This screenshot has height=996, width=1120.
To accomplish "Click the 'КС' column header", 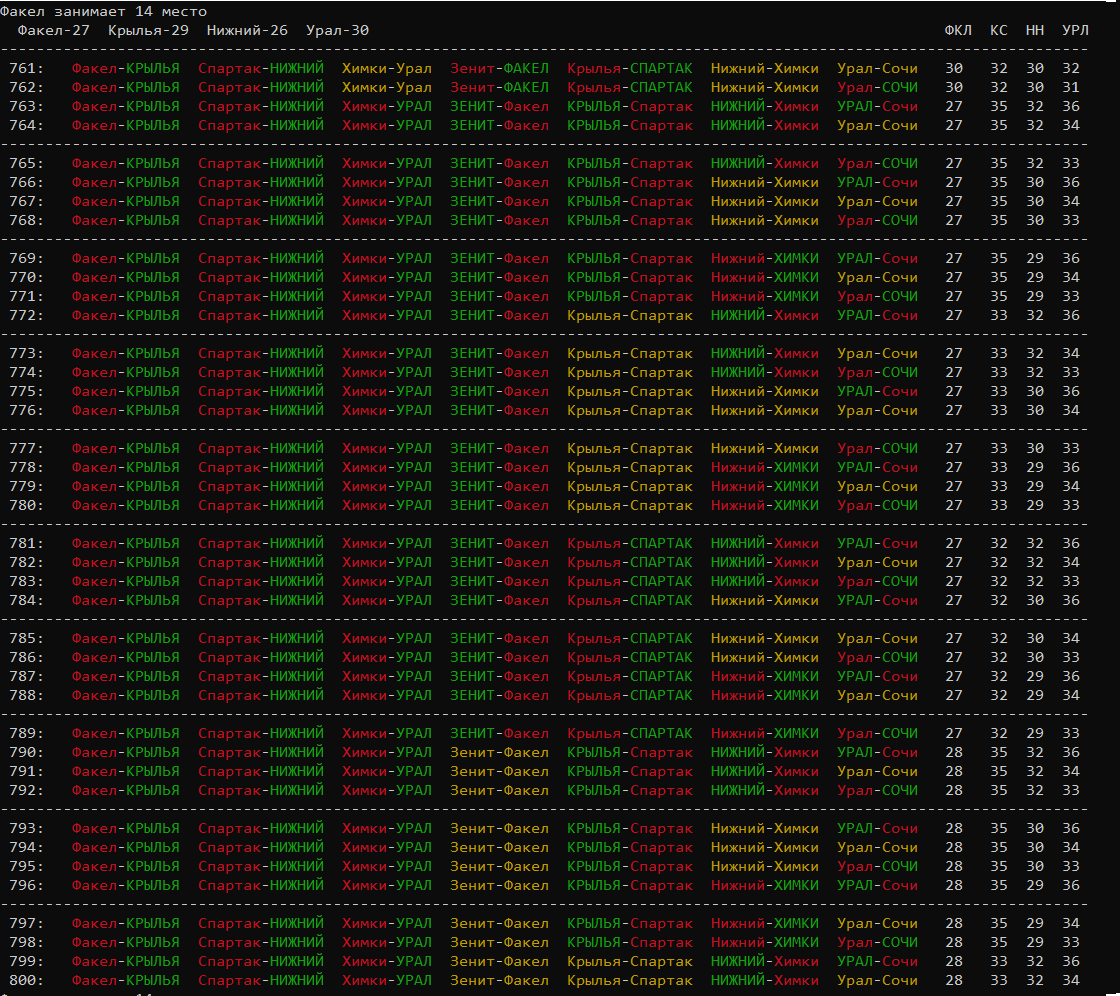I will coord(999,31).
